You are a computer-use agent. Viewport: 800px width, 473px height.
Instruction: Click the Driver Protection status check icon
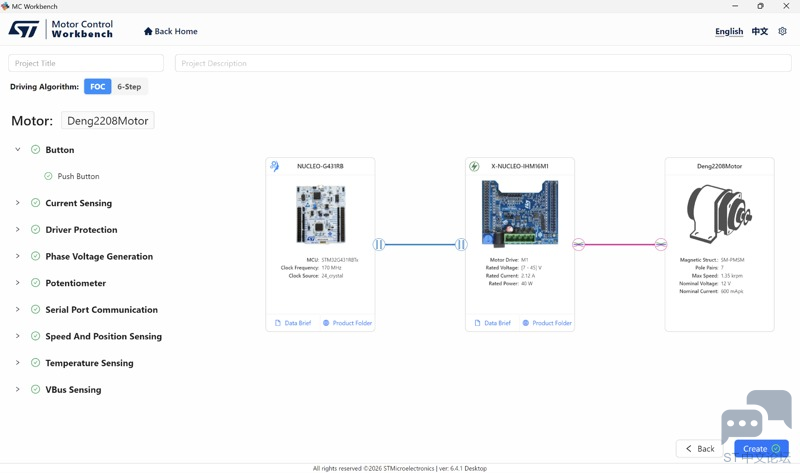(x=35, y=229)
